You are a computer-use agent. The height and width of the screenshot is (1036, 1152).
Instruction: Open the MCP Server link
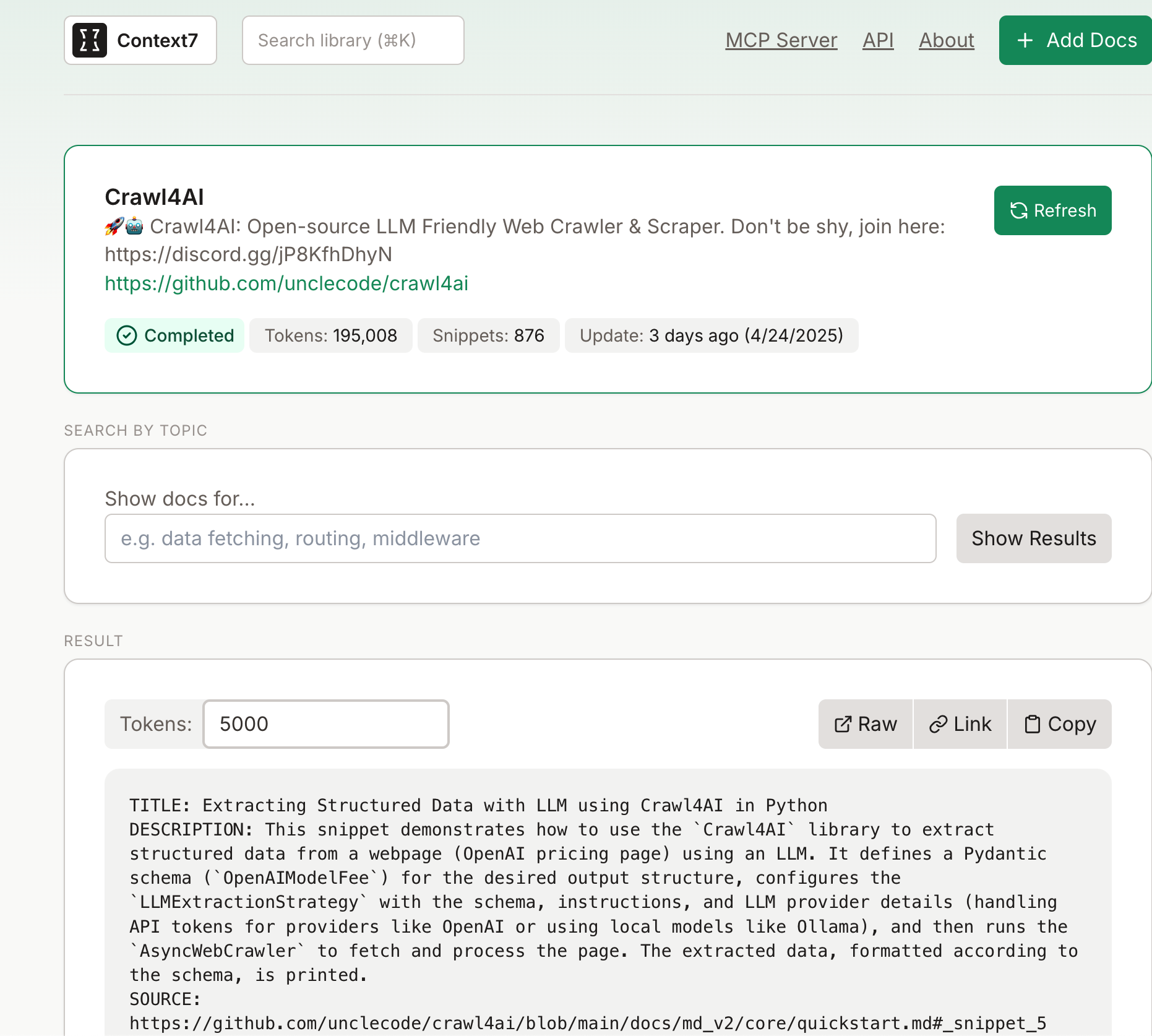781,40
